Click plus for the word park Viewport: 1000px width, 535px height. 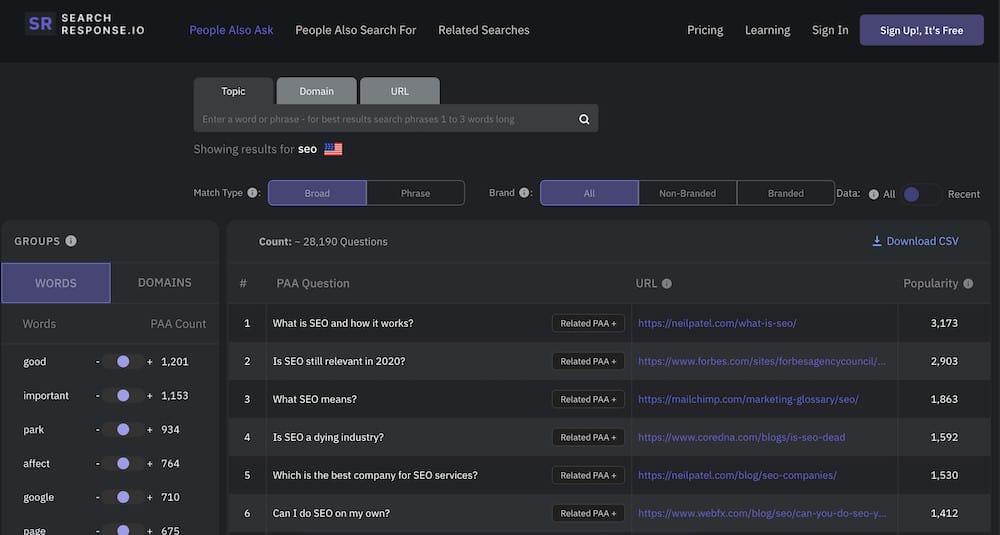pos(150,430)
